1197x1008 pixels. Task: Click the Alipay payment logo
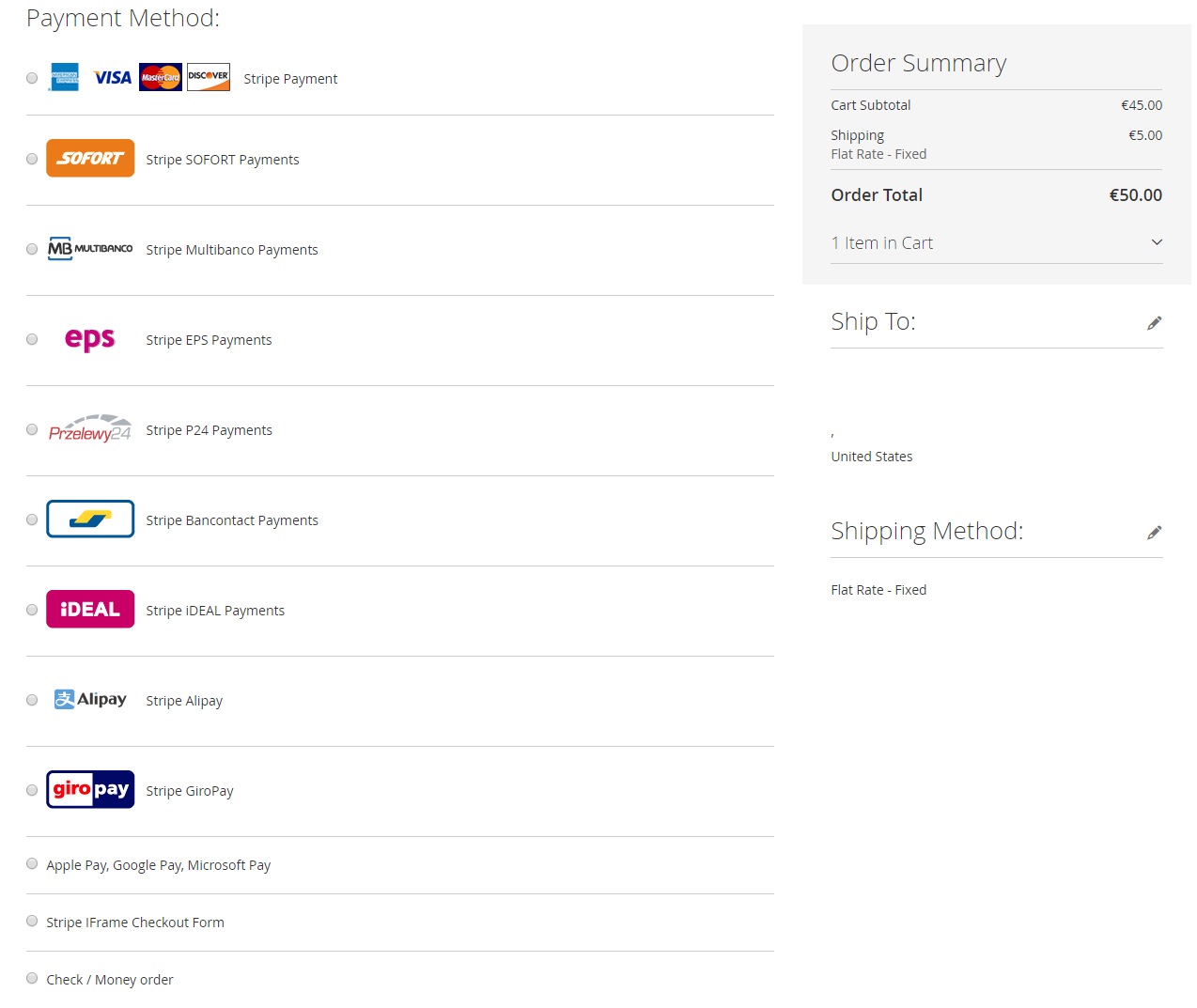pyautogui.click(x=90, y=699)
